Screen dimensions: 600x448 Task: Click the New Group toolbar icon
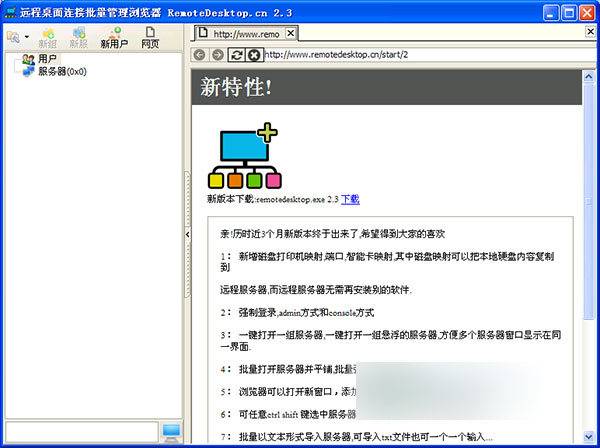tap(48, 38)
